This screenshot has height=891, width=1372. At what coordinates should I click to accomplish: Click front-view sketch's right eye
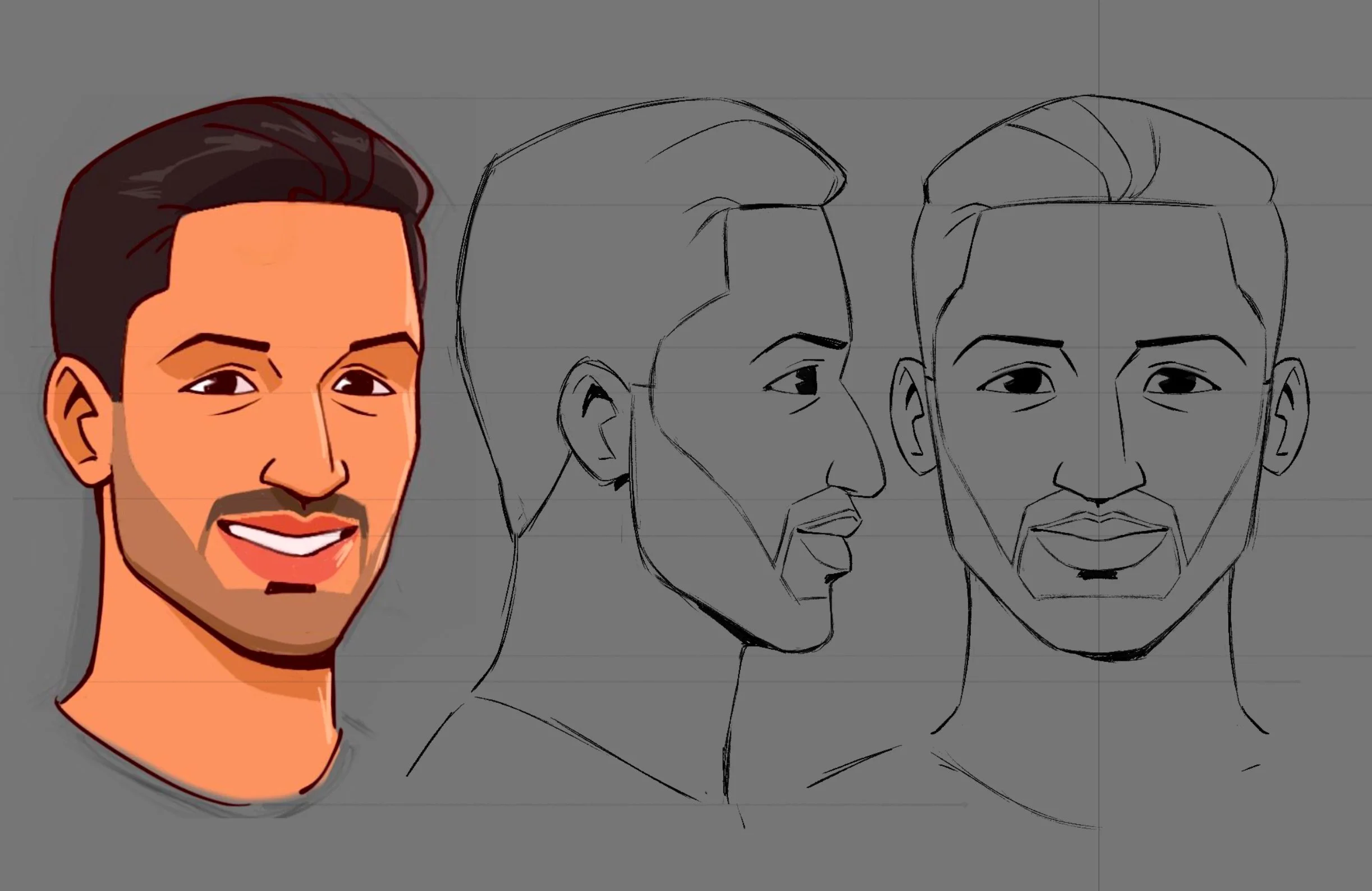pos(1179,382)
